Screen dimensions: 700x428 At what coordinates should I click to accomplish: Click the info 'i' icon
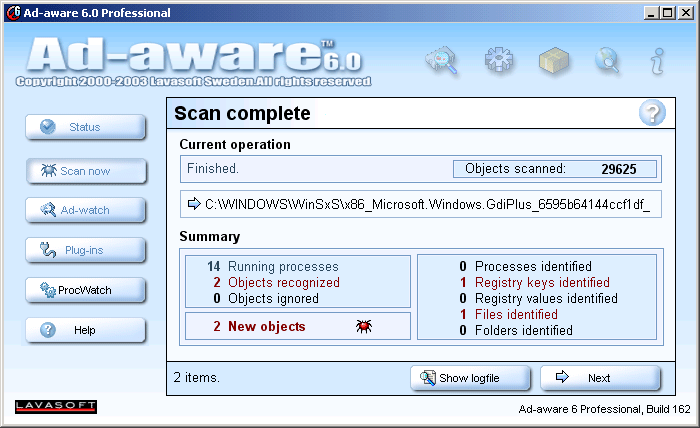[x=657, y=61]
